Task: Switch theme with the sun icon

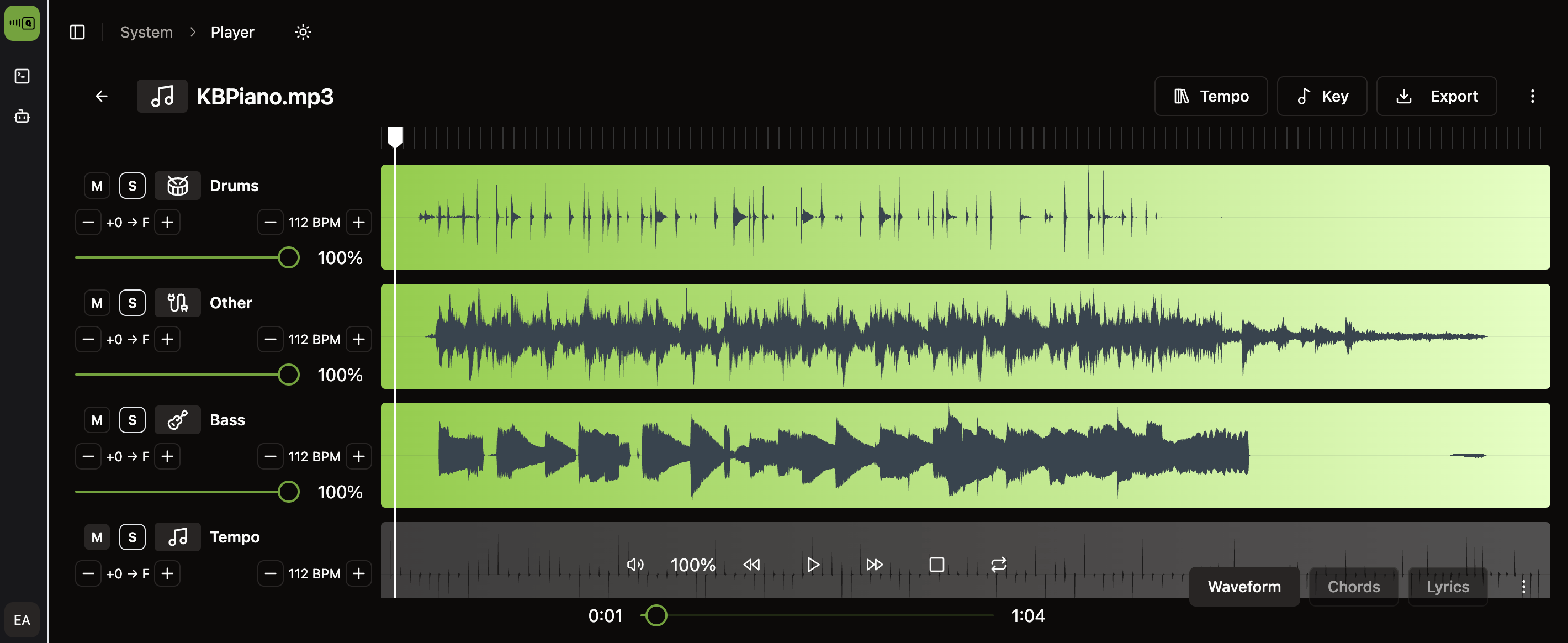Action: point(303,31)
